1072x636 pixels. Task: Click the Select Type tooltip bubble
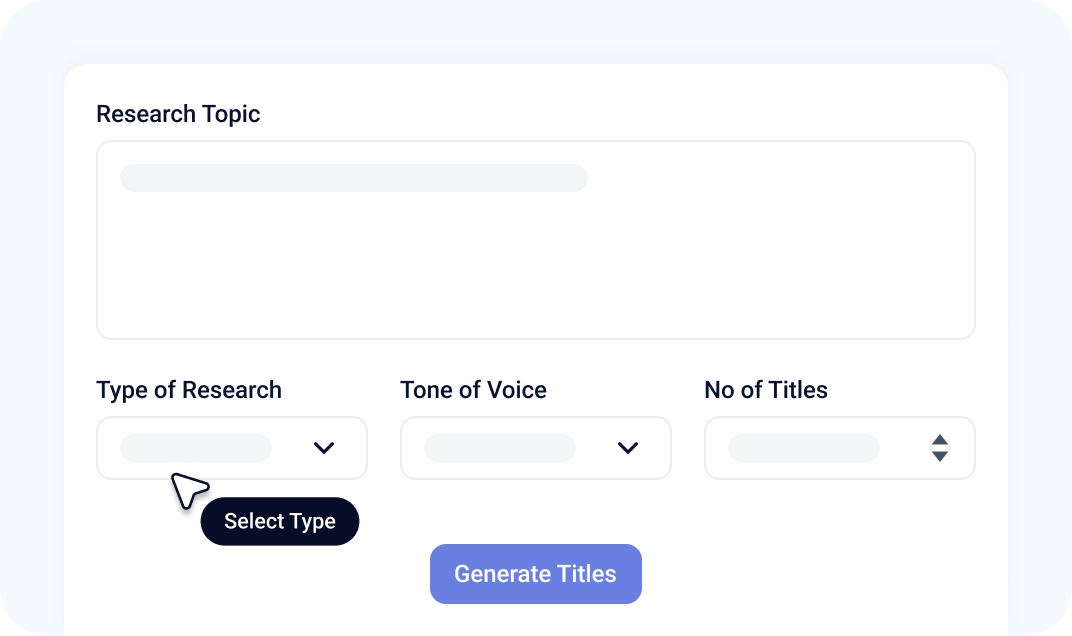280,521
